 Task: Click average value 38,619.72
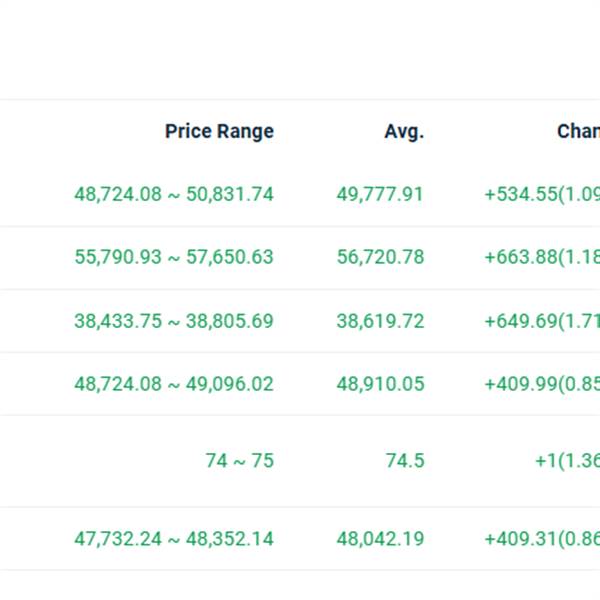380,321
